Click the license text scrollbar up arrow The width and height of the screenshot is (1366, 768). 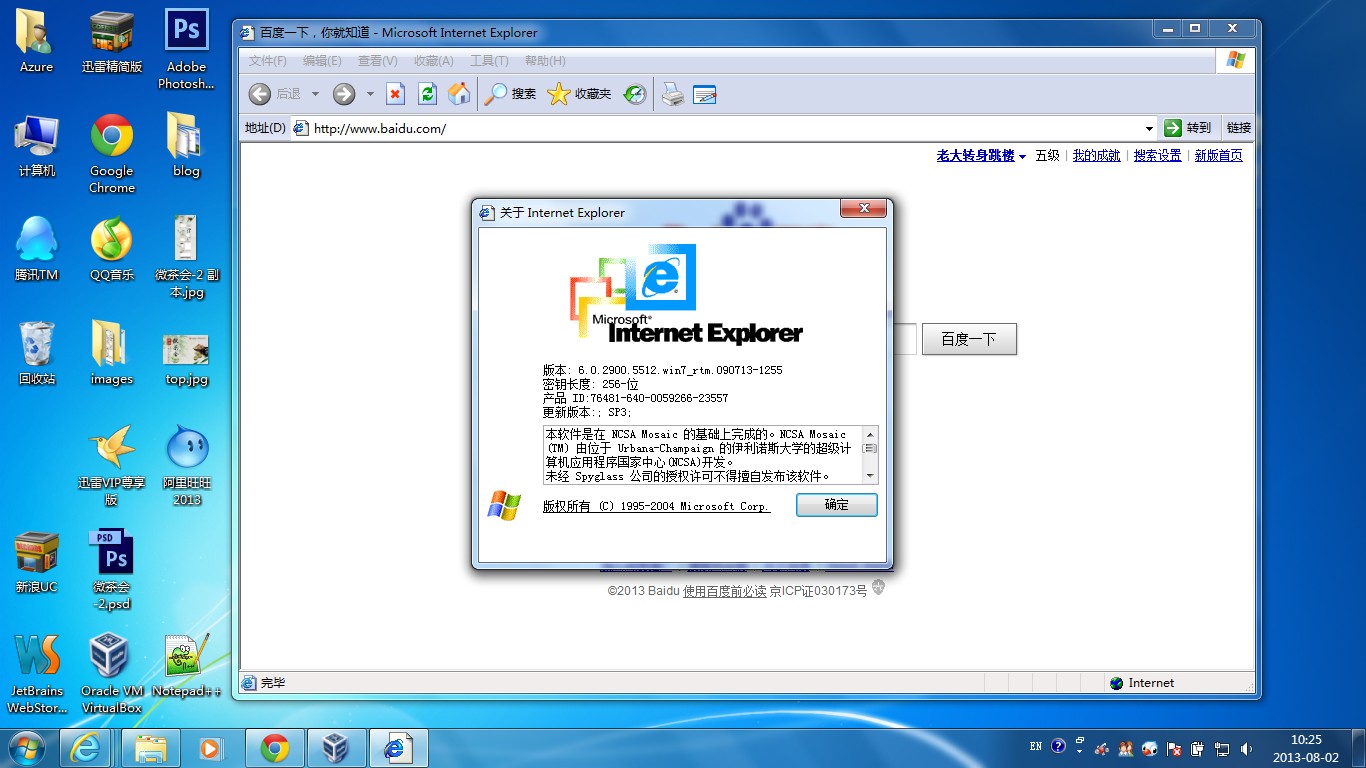[x=870, y=434]
